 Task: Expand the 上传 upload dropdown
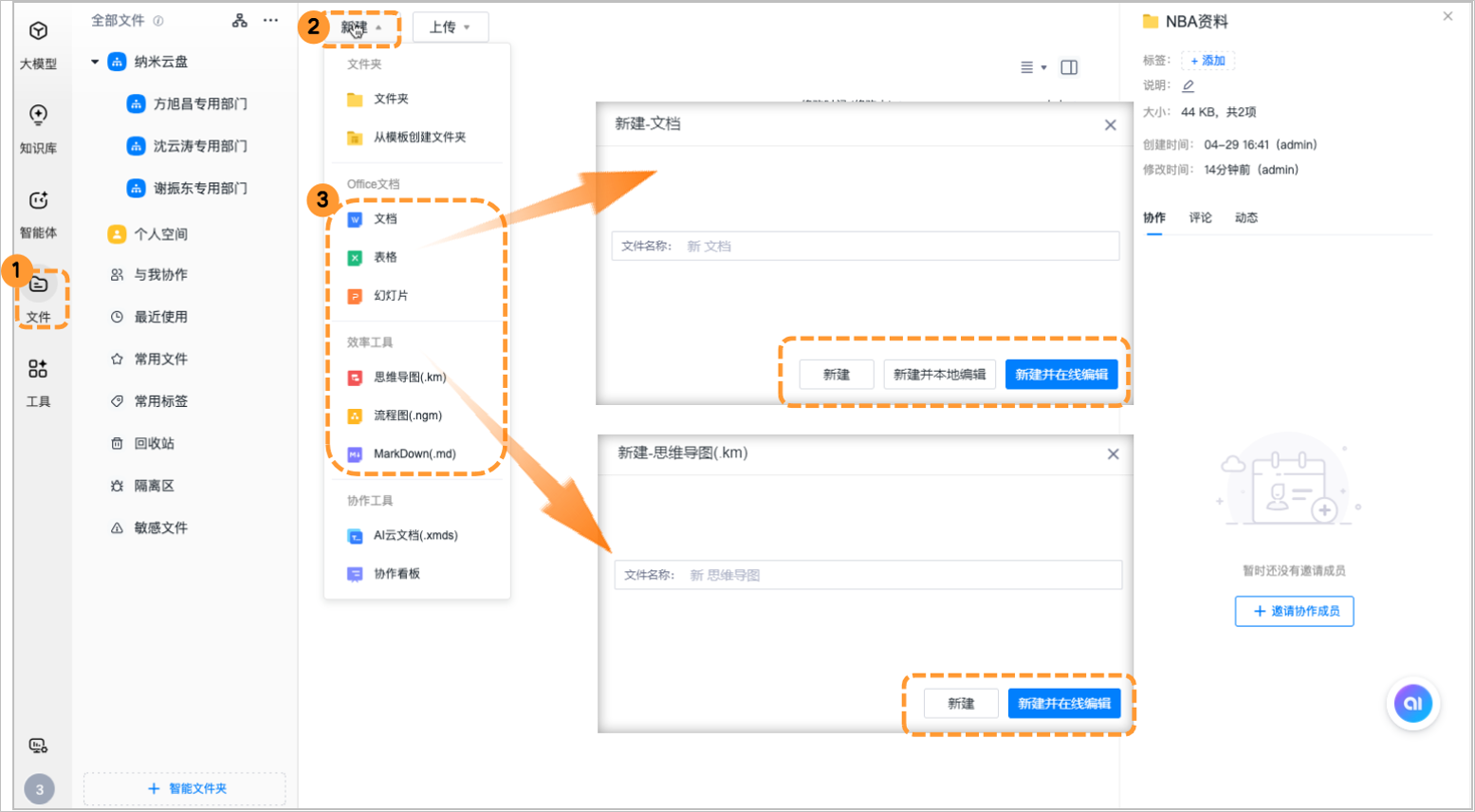point(450,28)
